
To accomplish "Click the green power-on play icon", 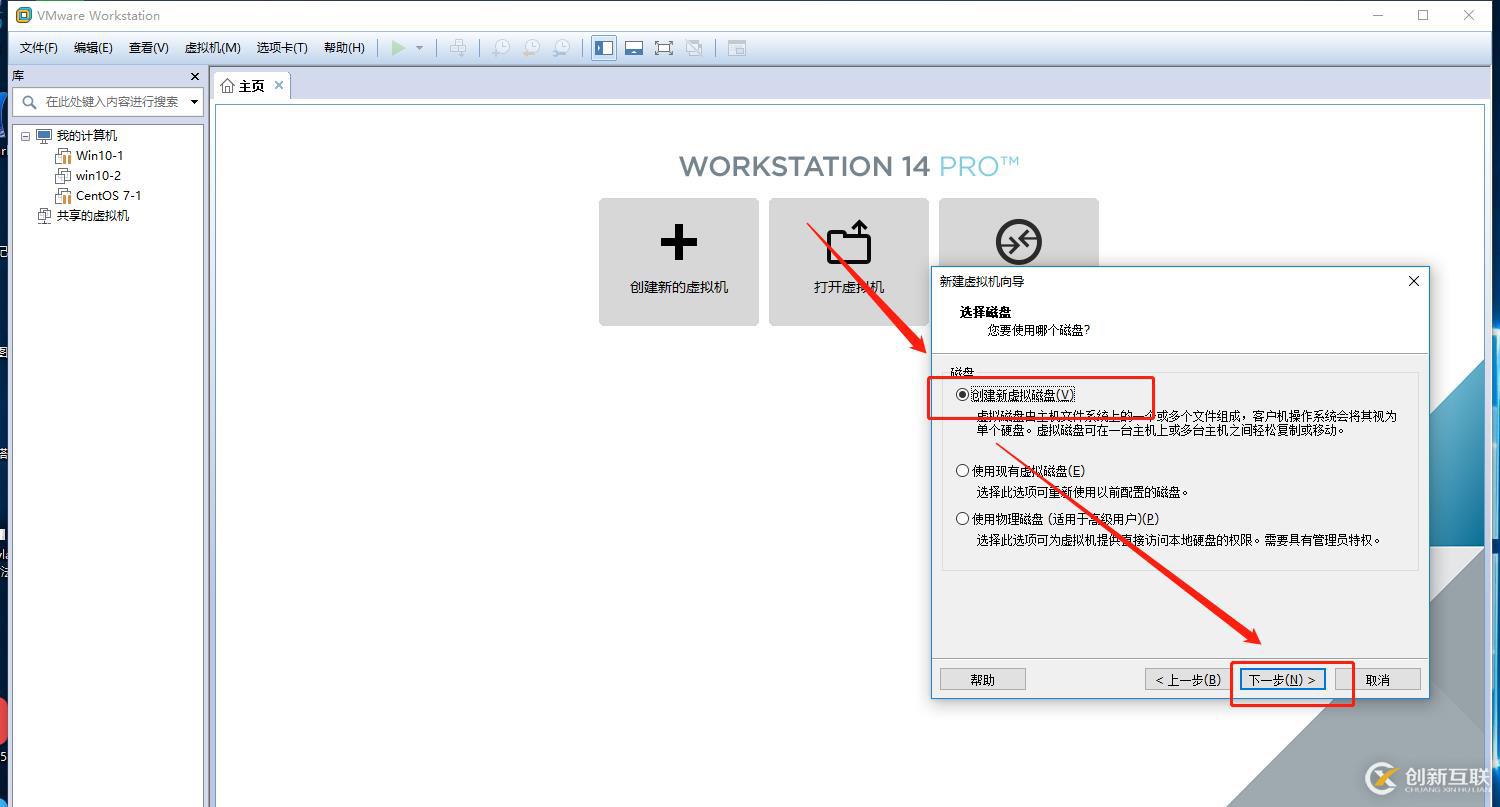I will coord(398,48).
